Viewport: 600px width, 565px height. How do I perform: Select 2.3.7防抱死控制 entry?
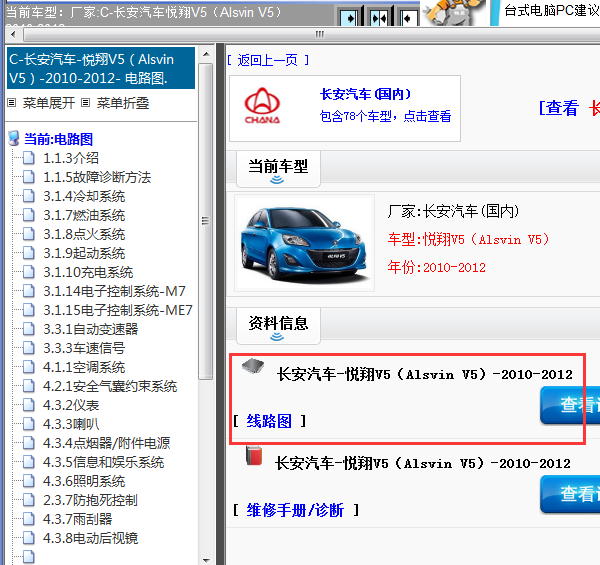pos(90,500)
